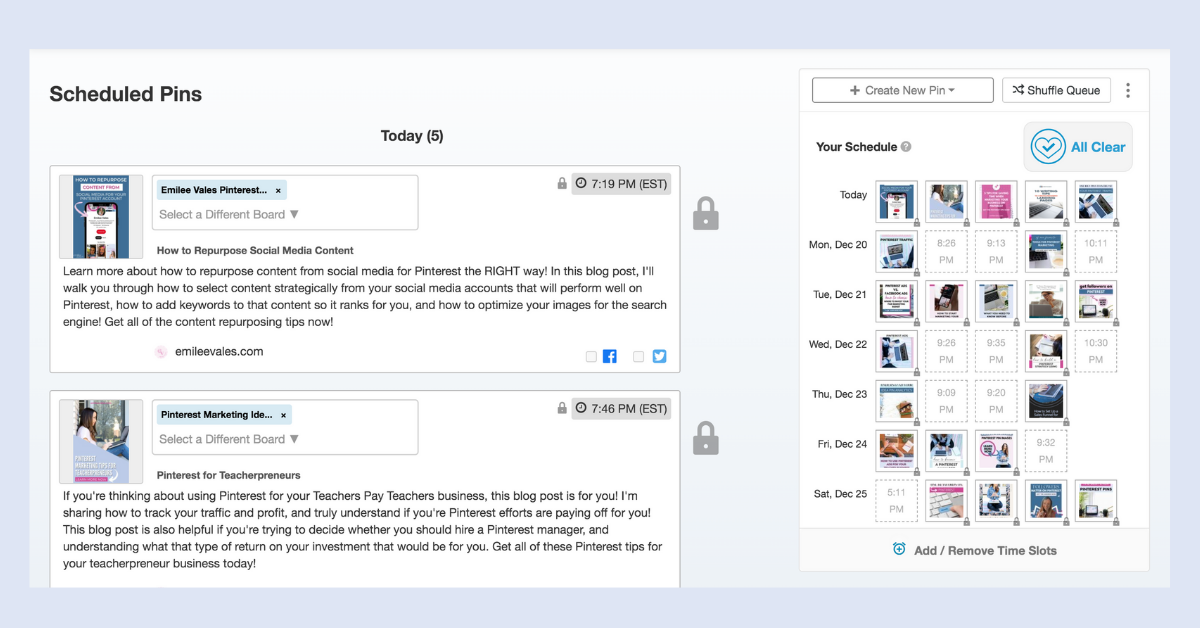Enable Facebook sharing checkbox on Repurpose pin
1200x628 pixels.
pyautogui.click(x=591, y=356)
